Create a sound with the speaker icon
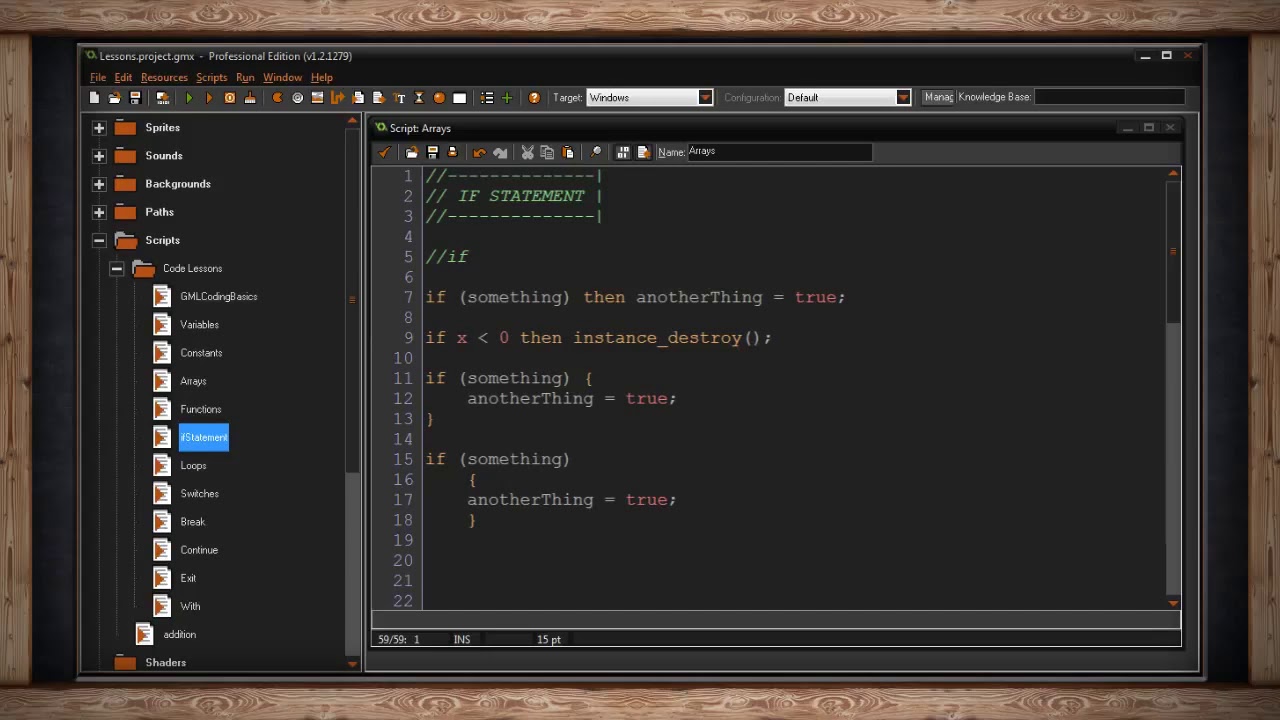 coord(297,97)
